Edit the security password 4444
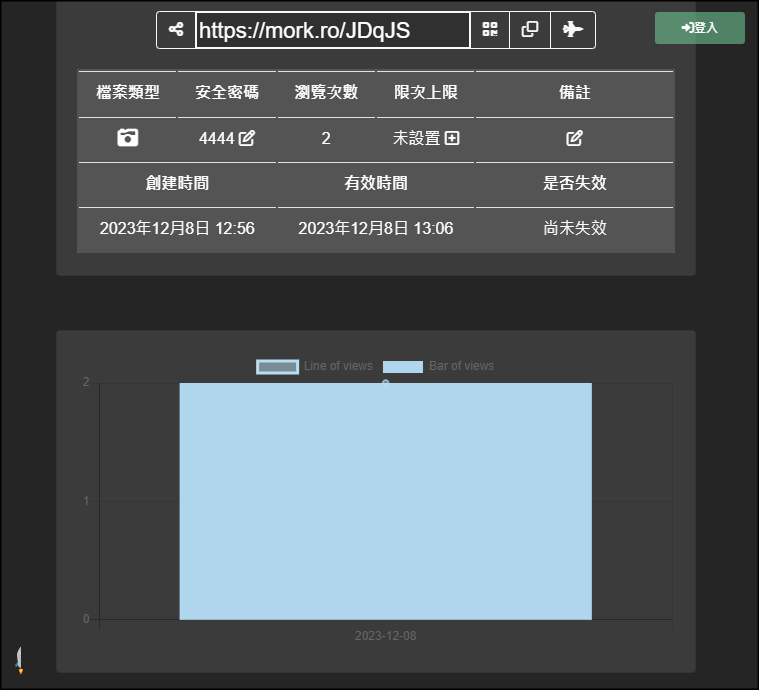 pyautogui.click(x=247, y=138)
